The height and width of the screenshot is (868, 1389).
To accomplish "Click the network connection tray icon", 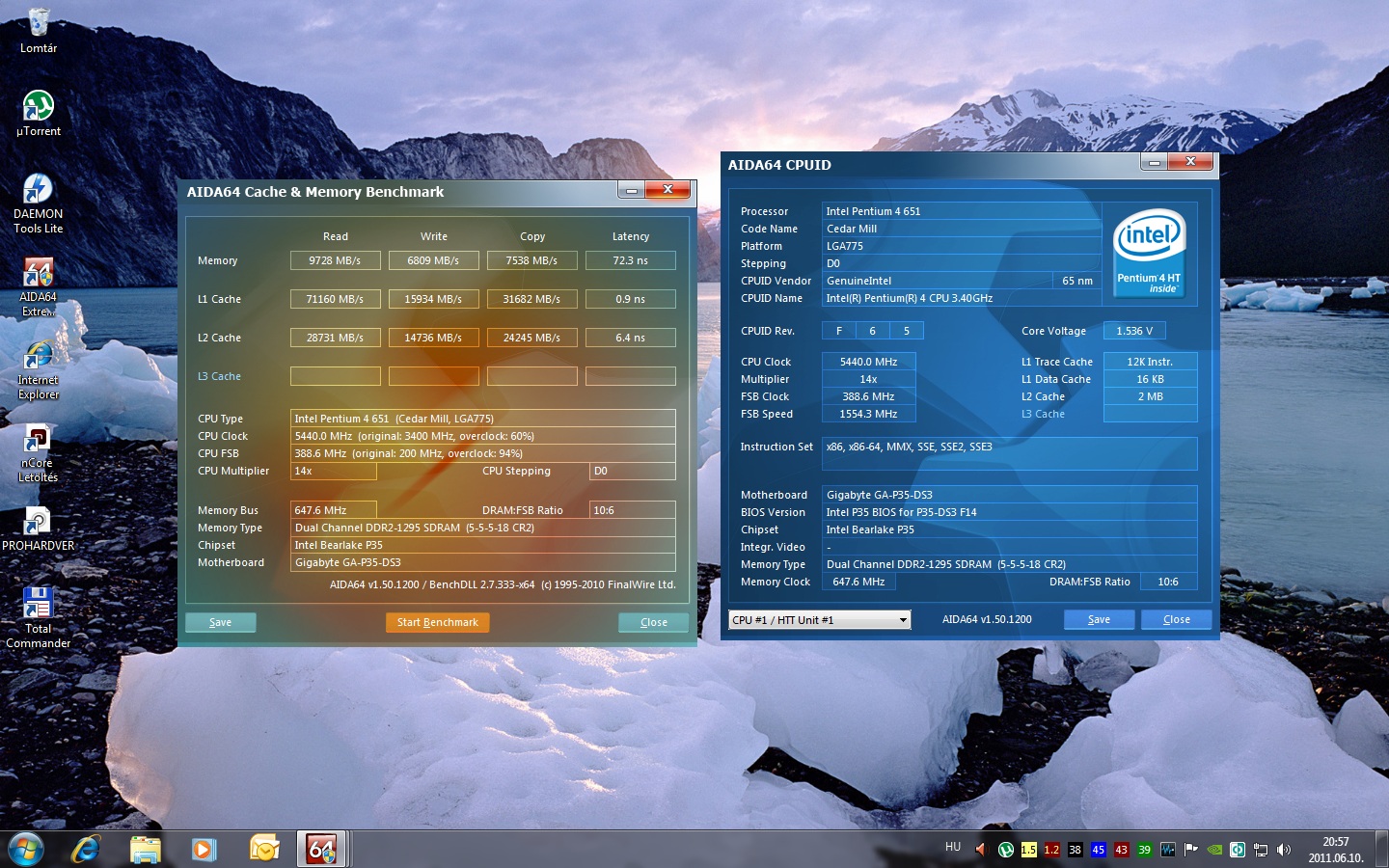I will tap(1261, 850).
